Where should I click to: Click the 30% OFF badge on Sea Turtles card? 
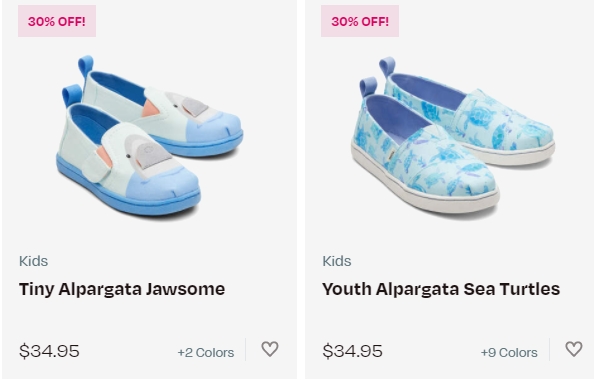tap(360, 21)
